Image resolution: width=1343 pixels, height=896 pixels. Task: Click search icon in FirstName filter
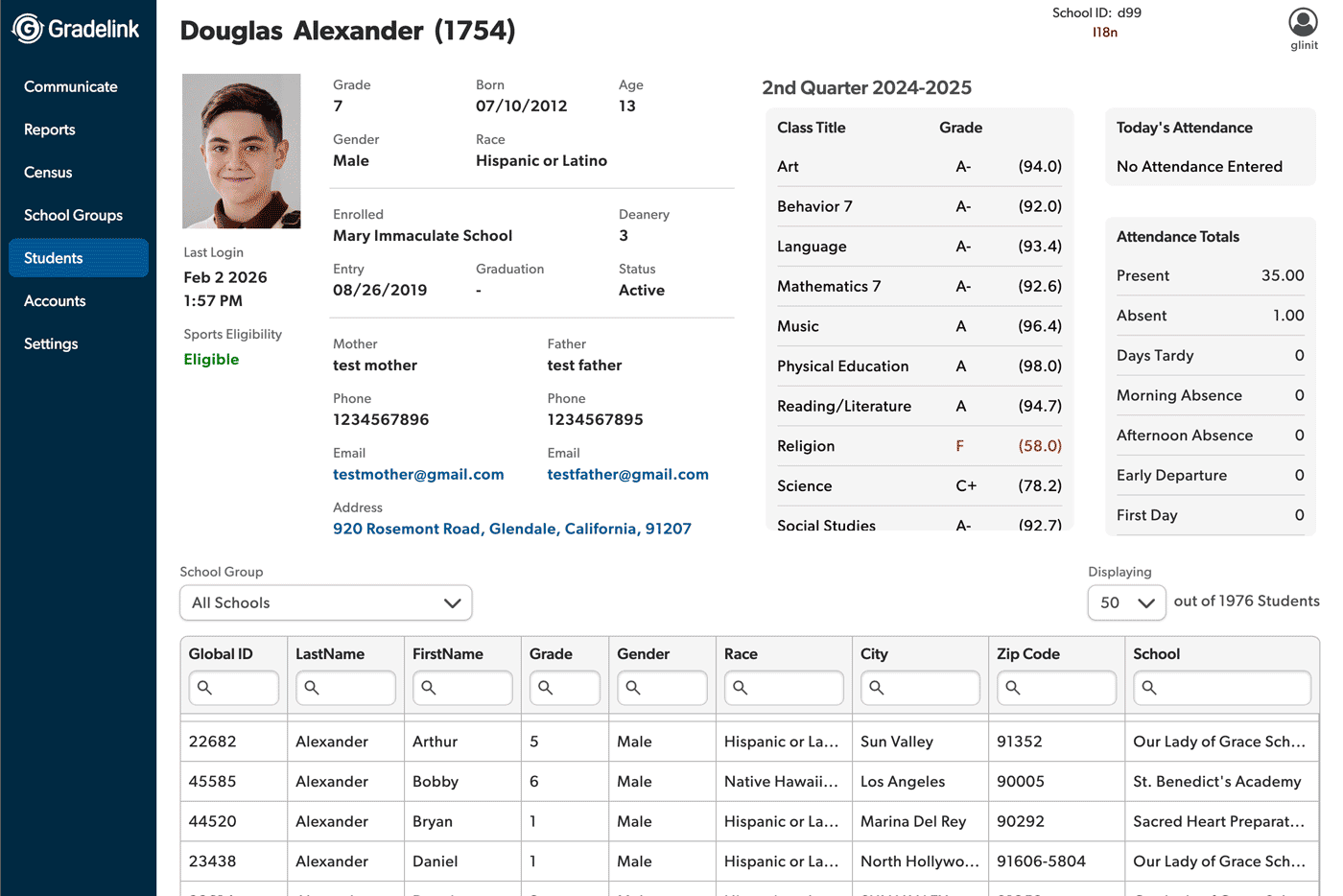(x=429, y=688)
